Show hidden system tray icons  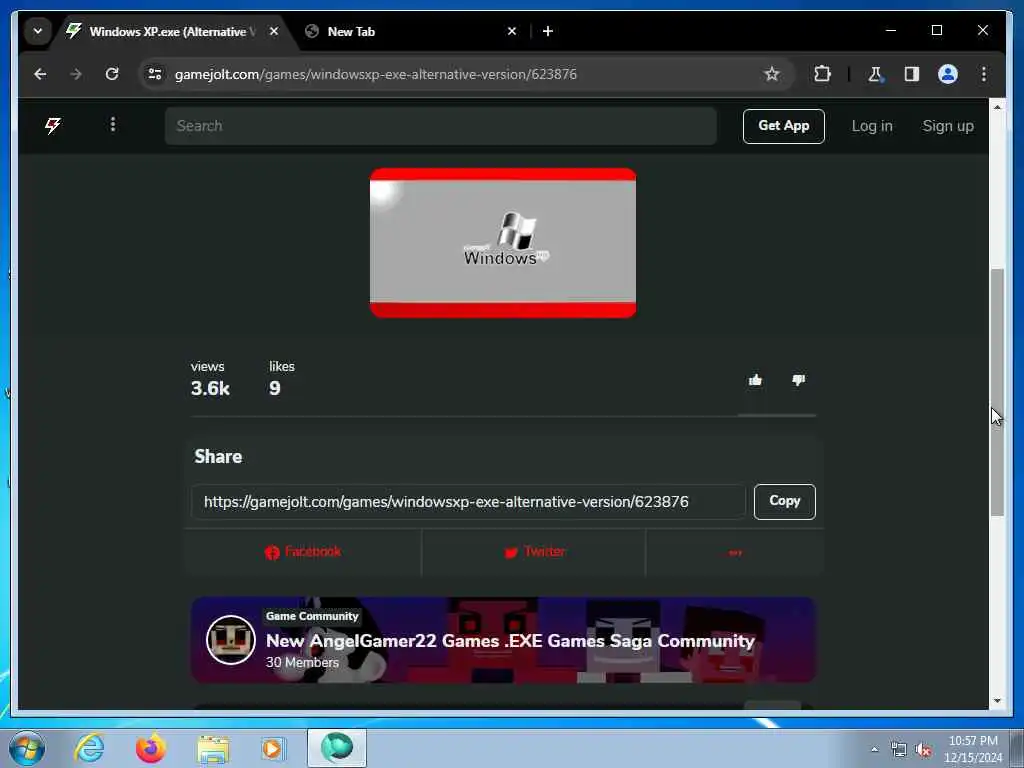874,750
